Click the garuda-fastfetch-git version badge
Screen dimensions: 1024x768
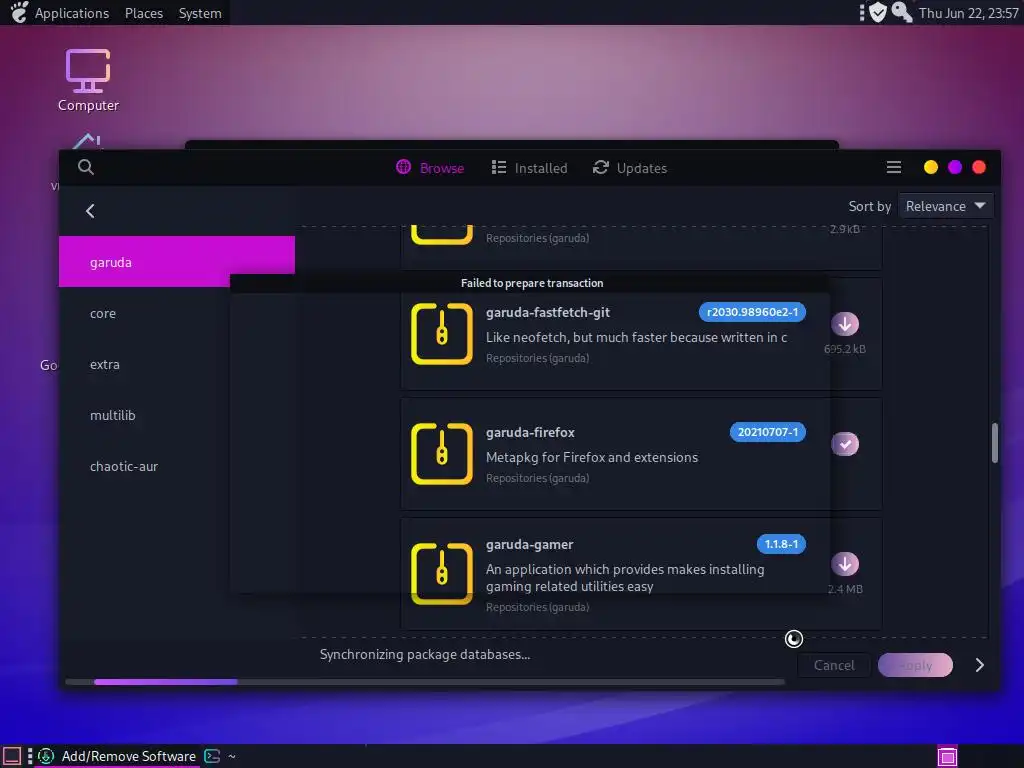[752, 312]
